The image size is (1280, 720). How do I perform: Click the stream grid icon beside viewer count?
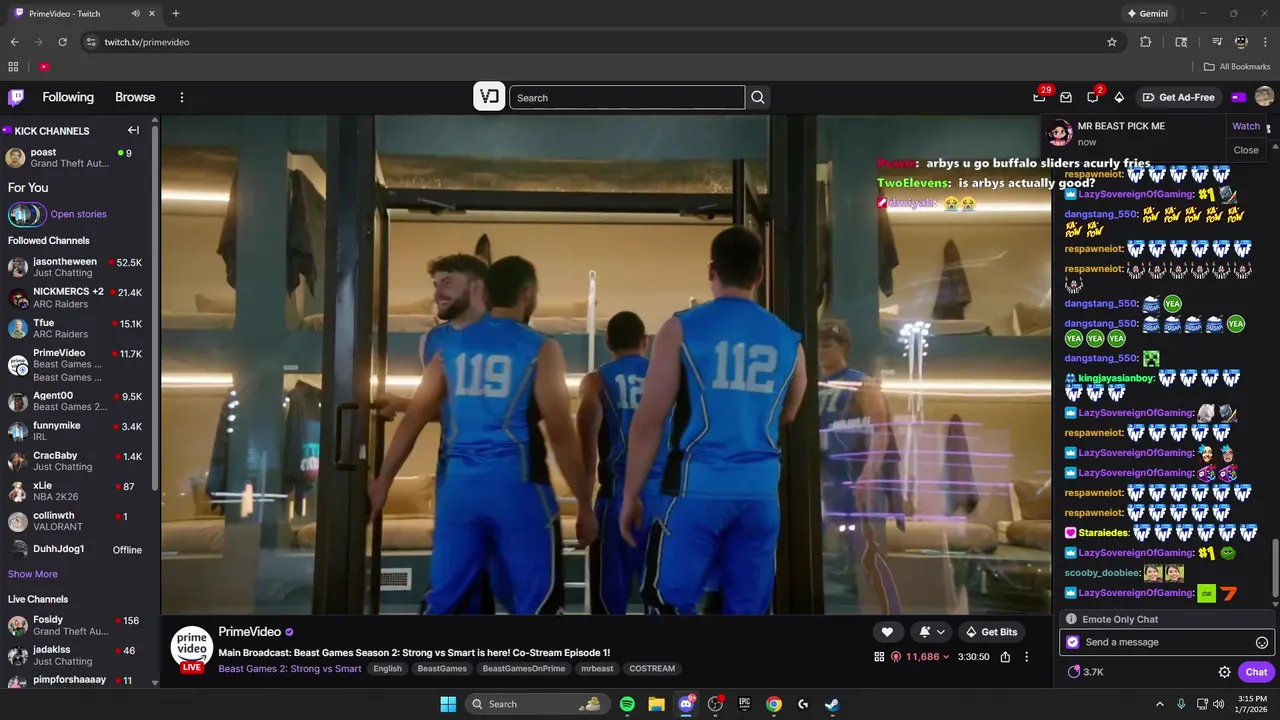pyautogui.click(x=879, y=657)
